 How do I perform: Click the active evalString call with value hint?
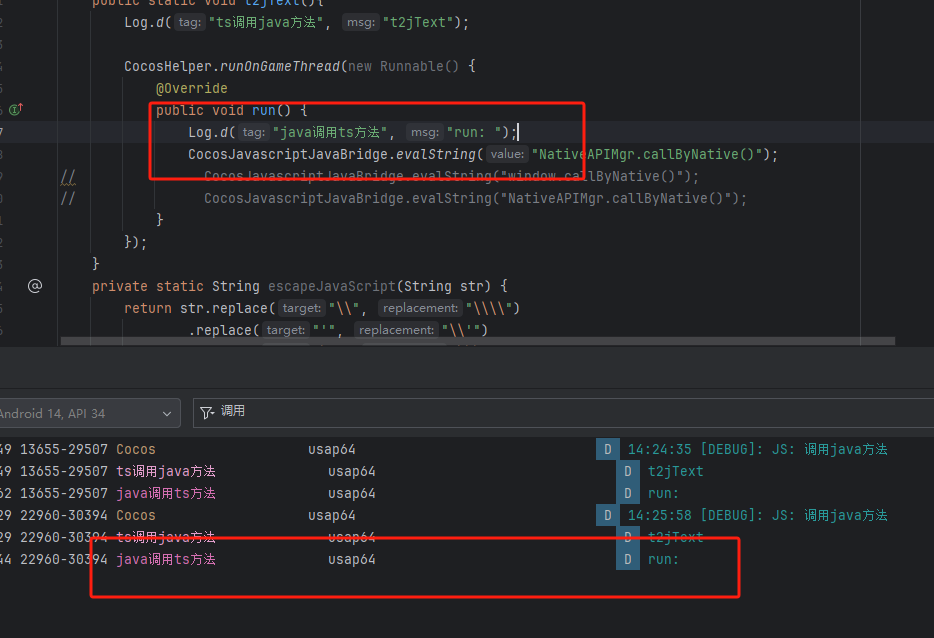pyautogui.click(x=482, y=154)
